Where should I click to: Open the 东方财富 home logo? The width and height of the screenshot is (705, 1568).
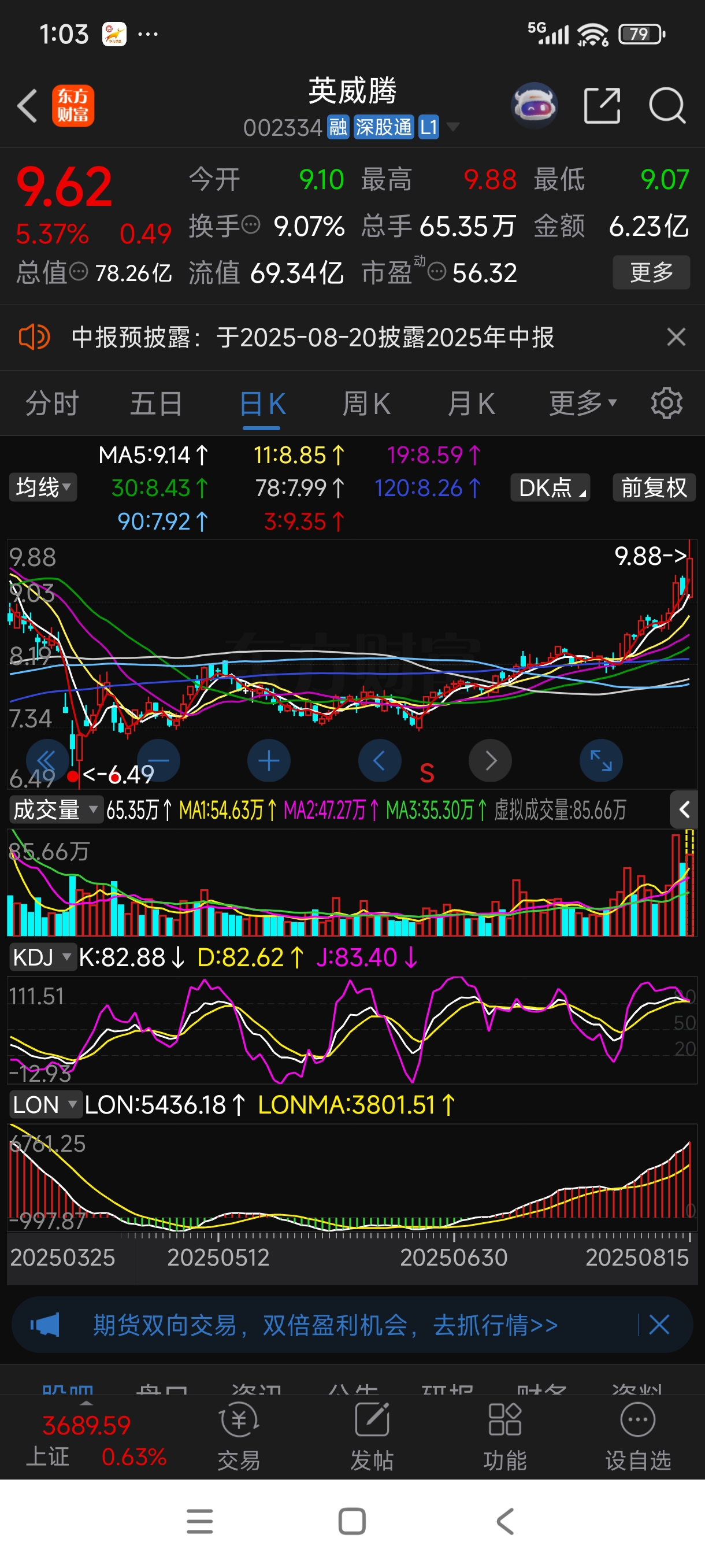(x=73, y=105)
